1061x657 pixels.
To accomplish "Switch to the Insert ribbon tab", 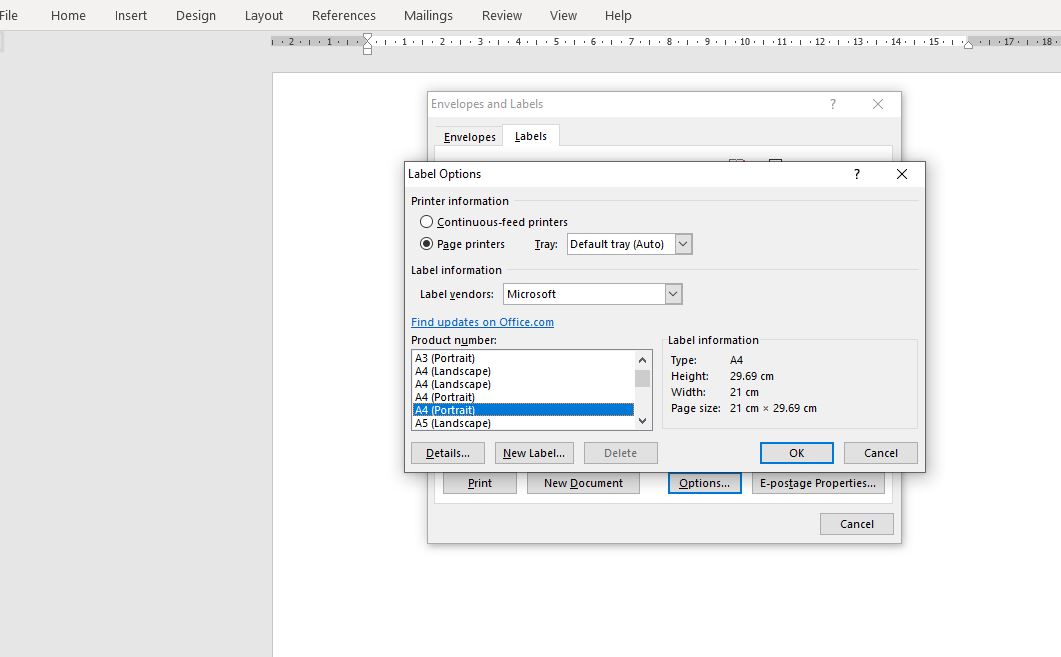I will pyautogui.click(x=131, y=15).
